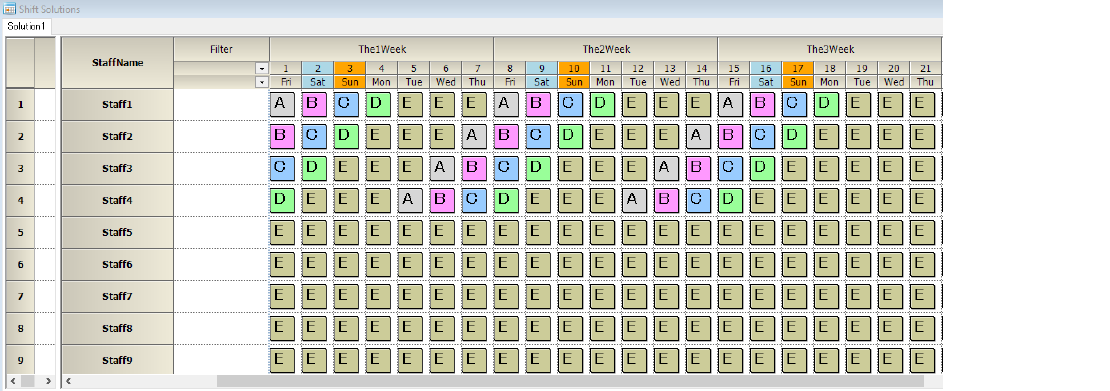
Task: Click Staff1 shift B on day 16
Action: click(762, 104)
